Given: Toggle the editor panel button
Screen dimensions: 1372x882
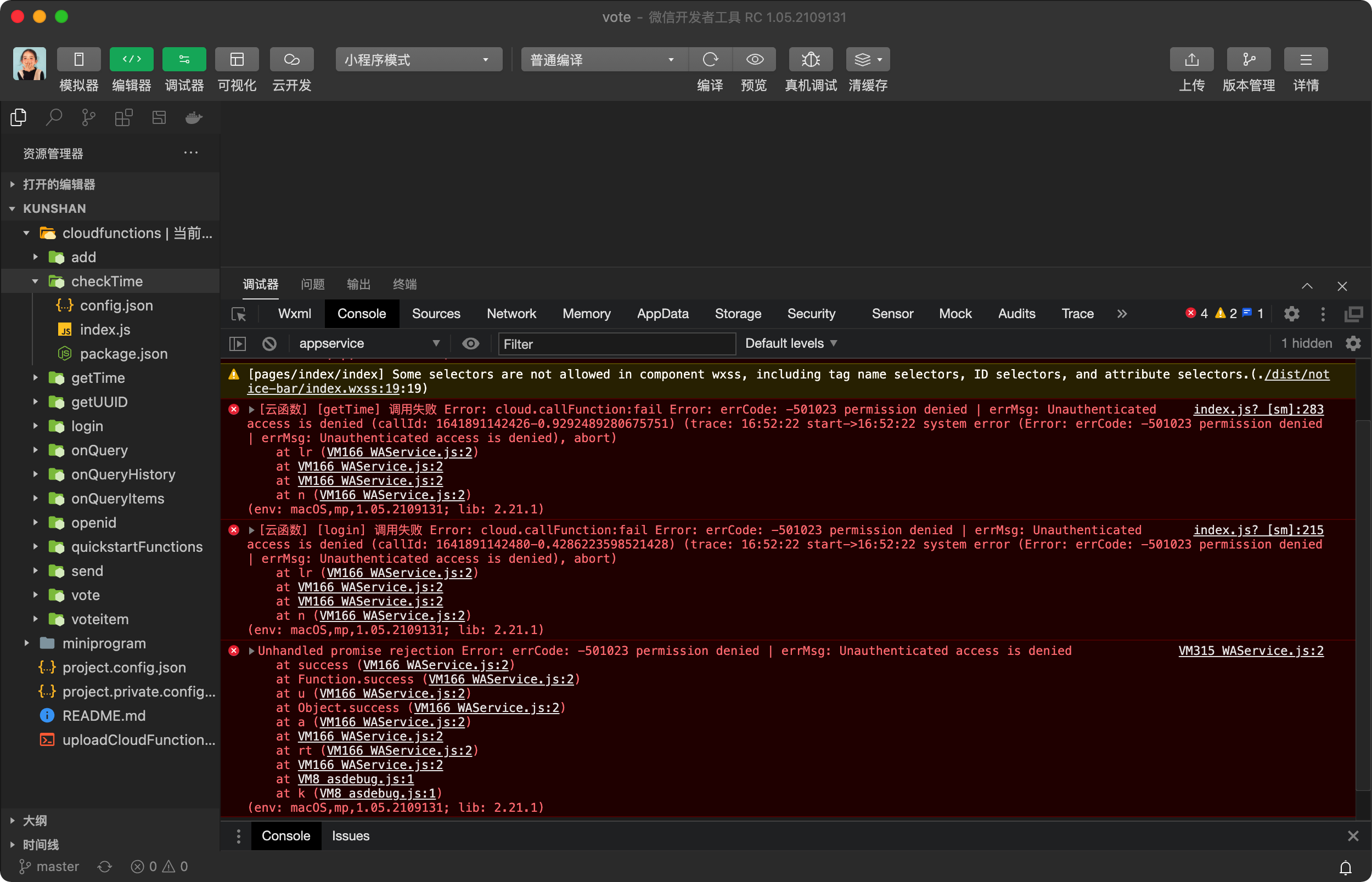Looking at the screenshot, I should (x=131, y=60).
